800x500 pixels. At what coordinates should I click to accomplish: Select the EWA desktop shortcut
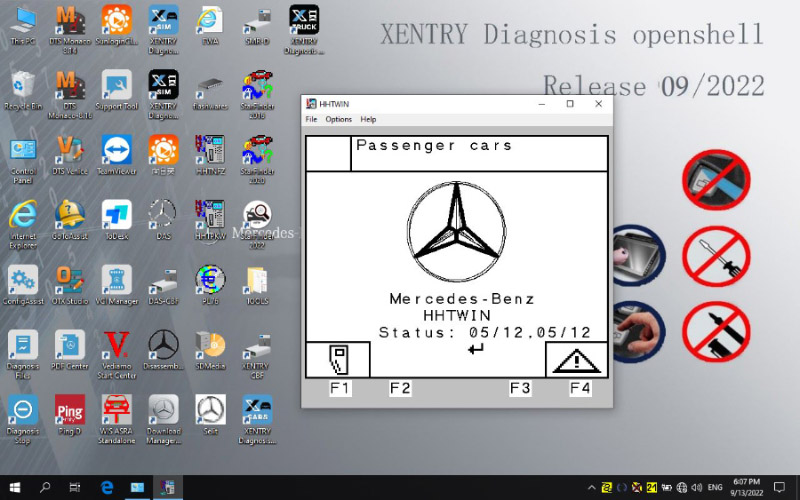point(210,26)
